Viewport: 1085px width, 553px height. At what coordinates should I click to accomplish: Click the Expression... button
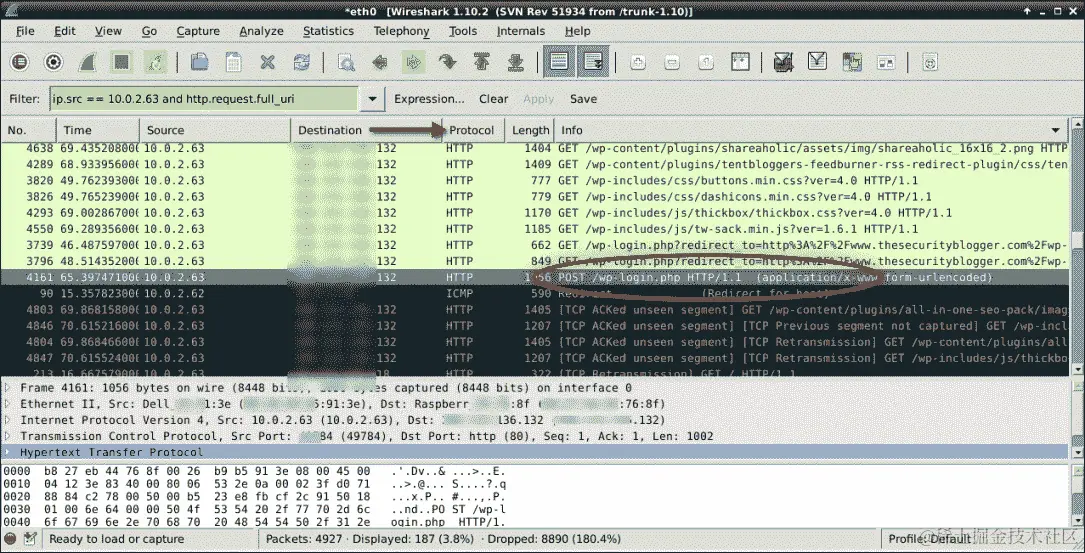pyautogui.click(x=429, y=99)
